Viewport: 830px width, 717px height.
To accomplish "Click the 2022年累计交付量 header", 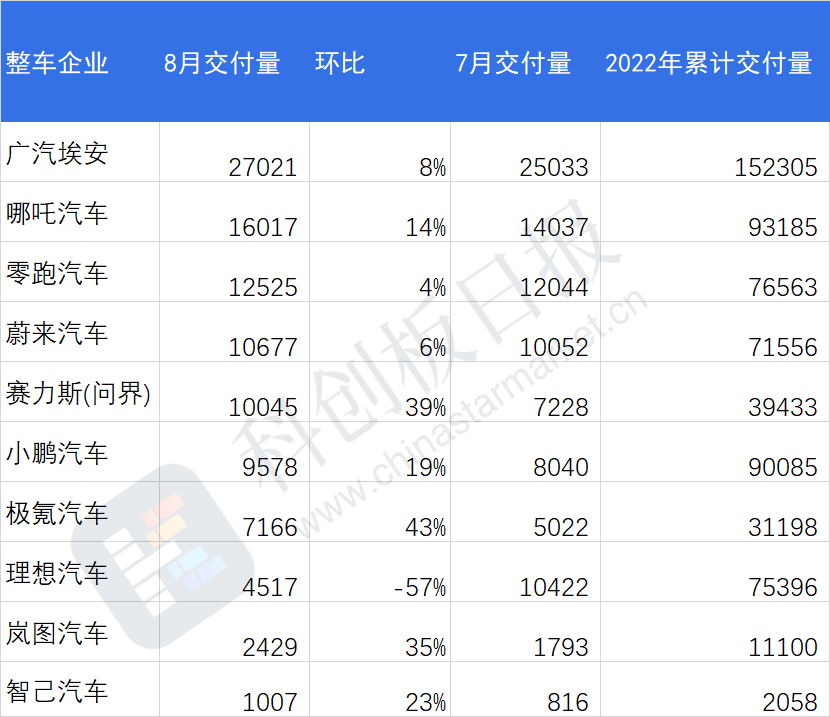I will [708, 63].
